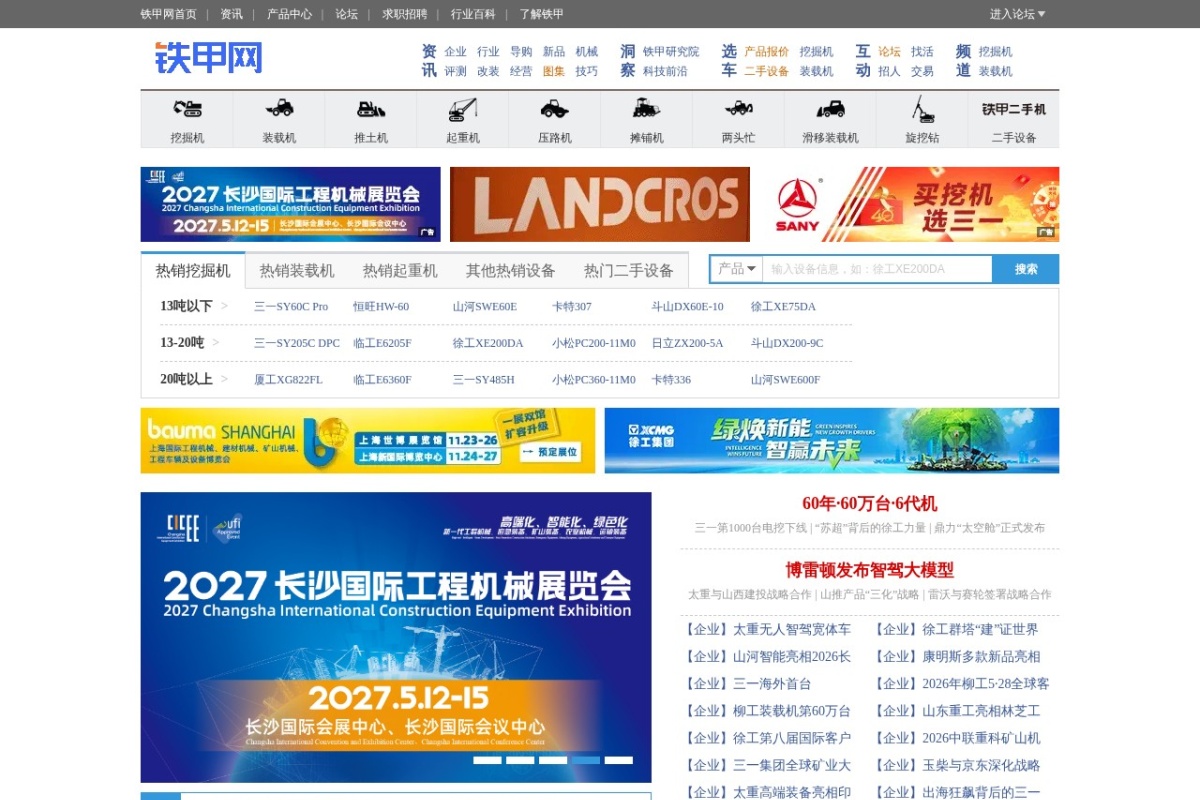Open the 徐工XE200DA model link
Screen dimensions: 1200x800
488,343
